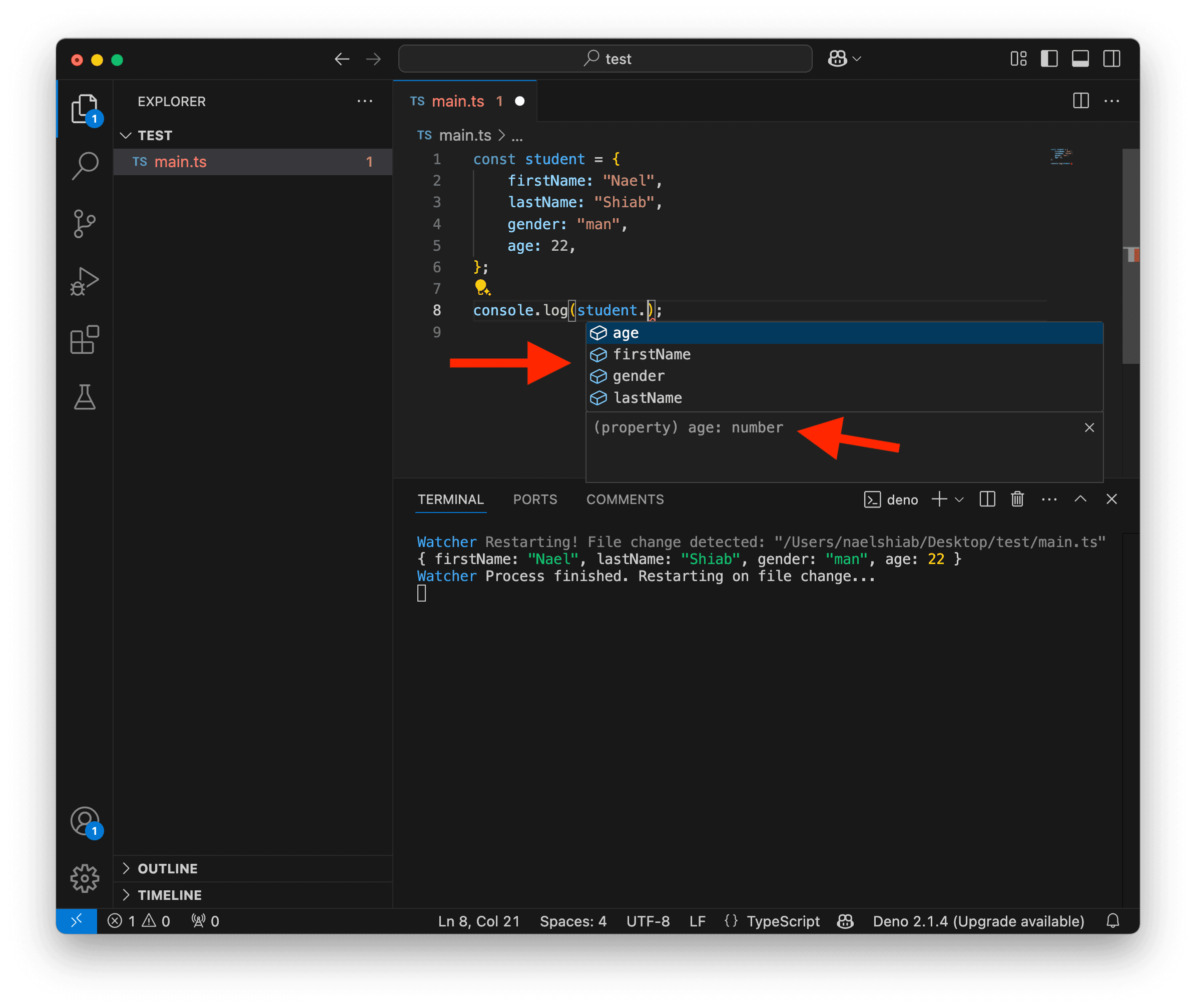Open the Copilot chat icon in title bar

tap(838, 59)
